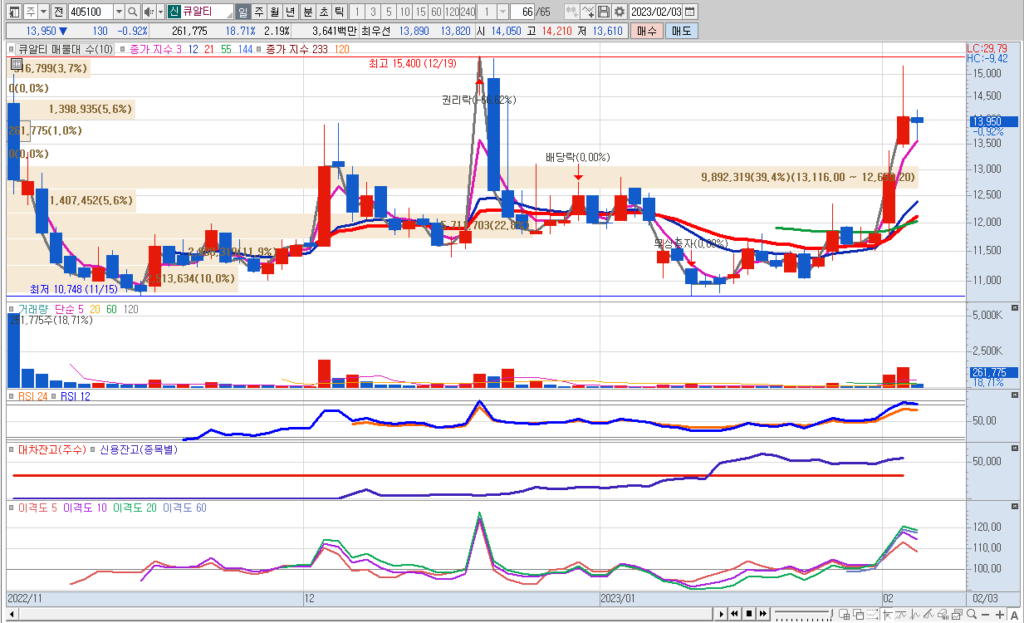Click the bottom magnifier zoom icon

[x=970, y=613]
